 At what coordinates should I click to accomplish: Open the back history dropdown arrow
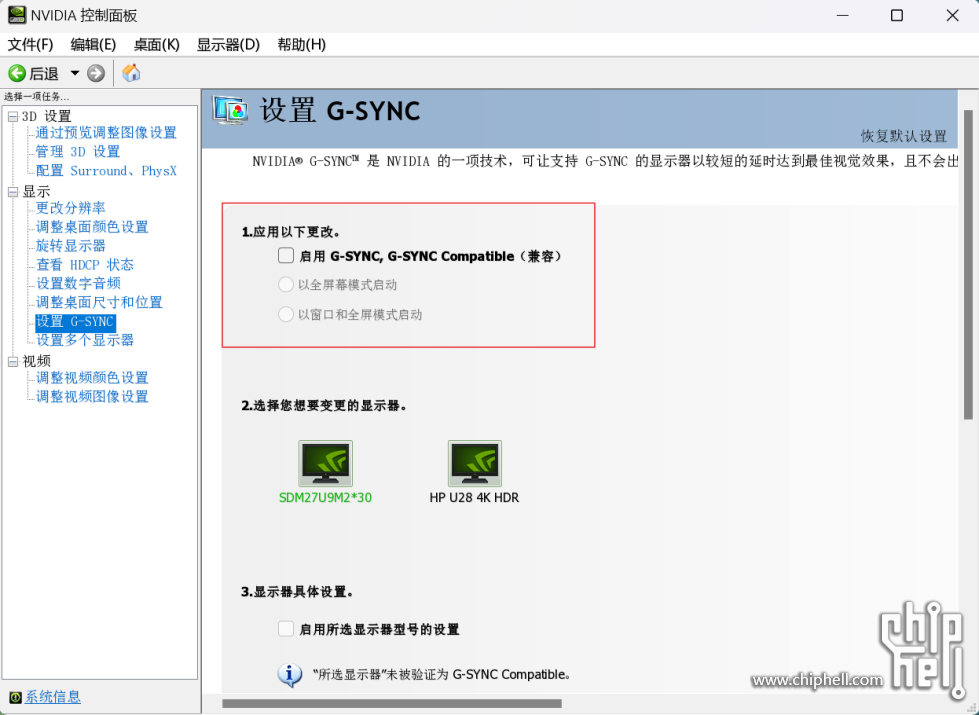(74, 74)
